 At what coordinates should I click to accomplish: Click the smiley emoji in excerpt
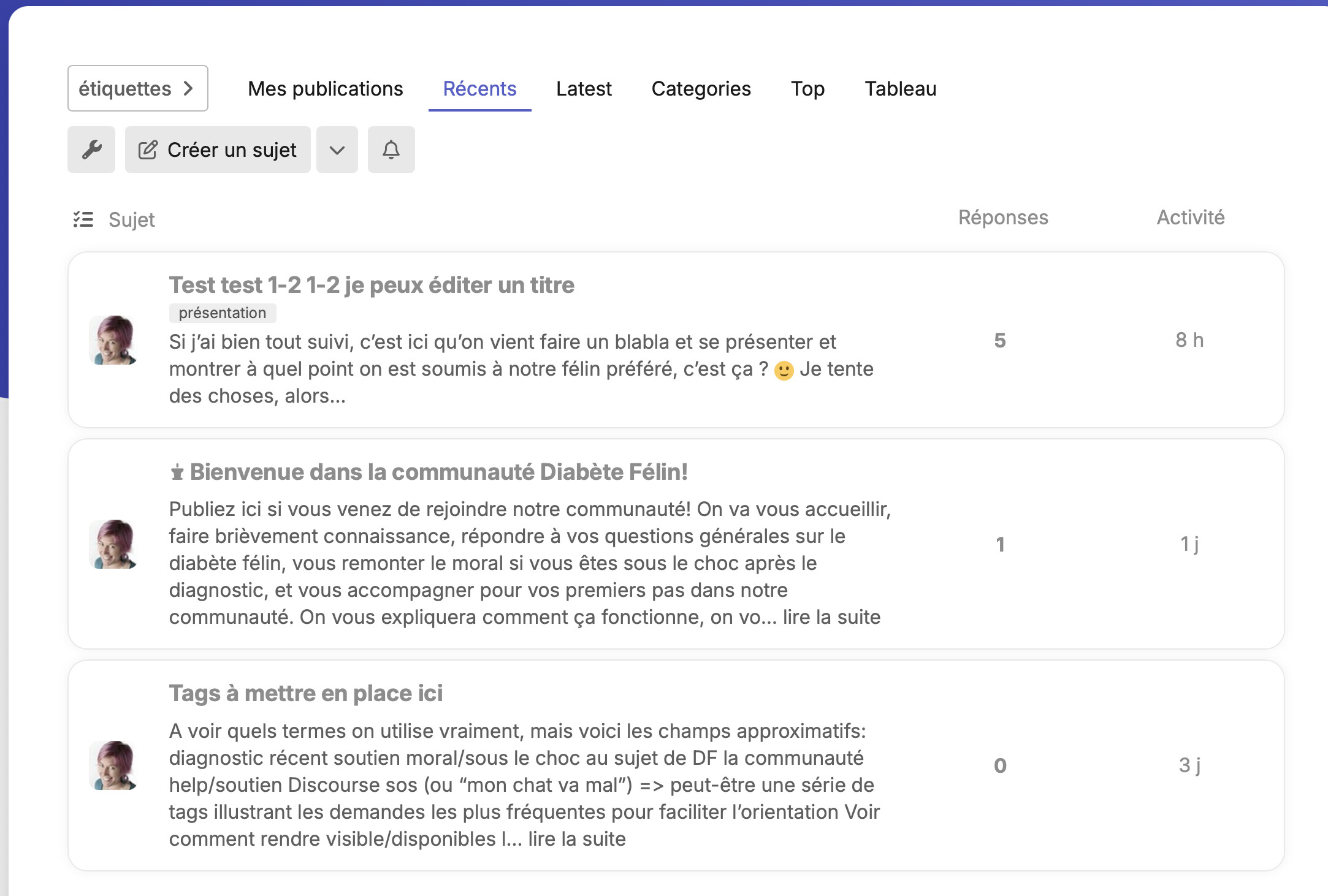coord(784,370)
